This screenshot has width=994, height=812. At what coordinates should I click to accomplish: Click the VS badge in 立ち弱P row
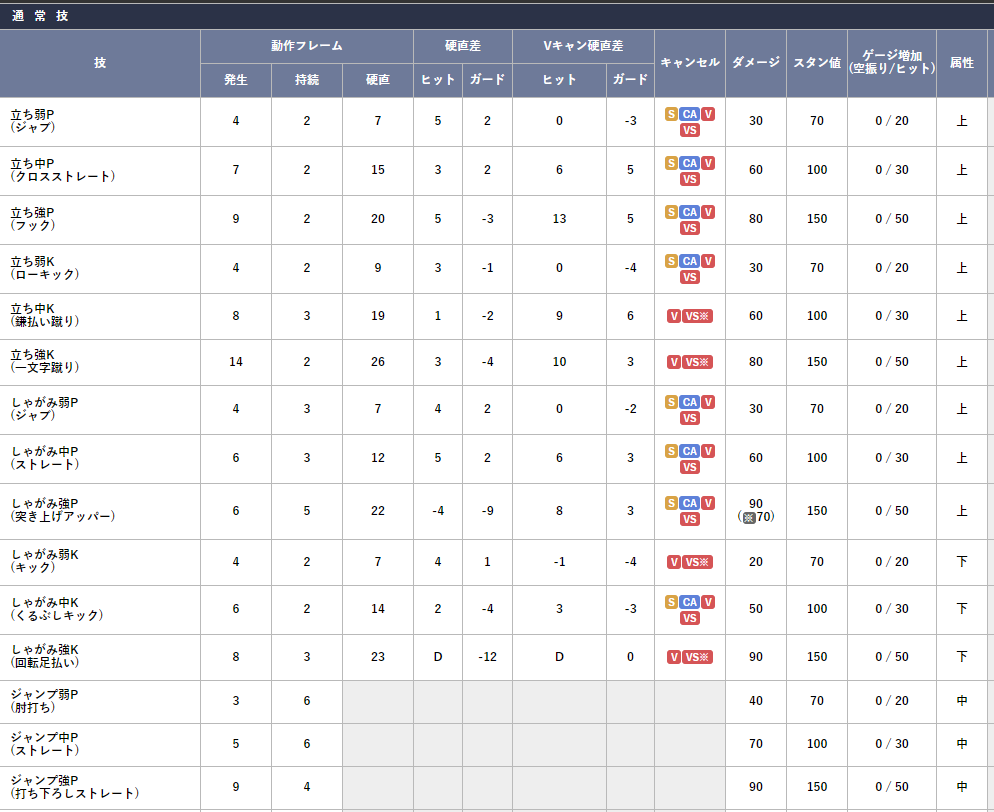point(690,130)
